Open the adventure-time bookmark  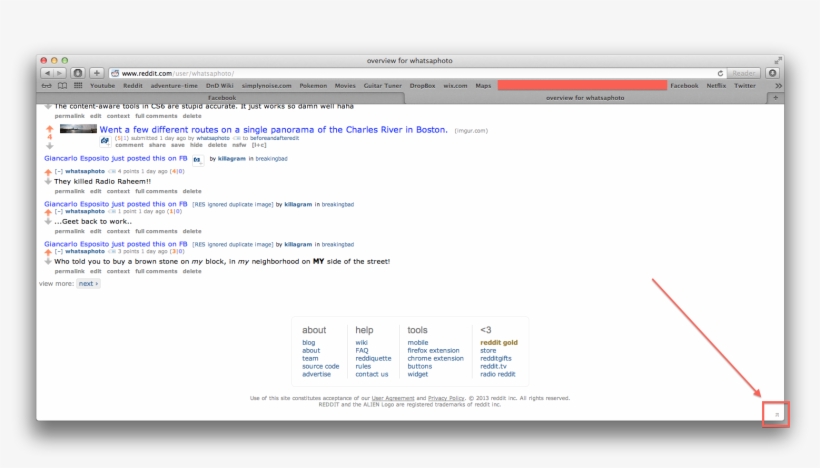pos(174,85)
